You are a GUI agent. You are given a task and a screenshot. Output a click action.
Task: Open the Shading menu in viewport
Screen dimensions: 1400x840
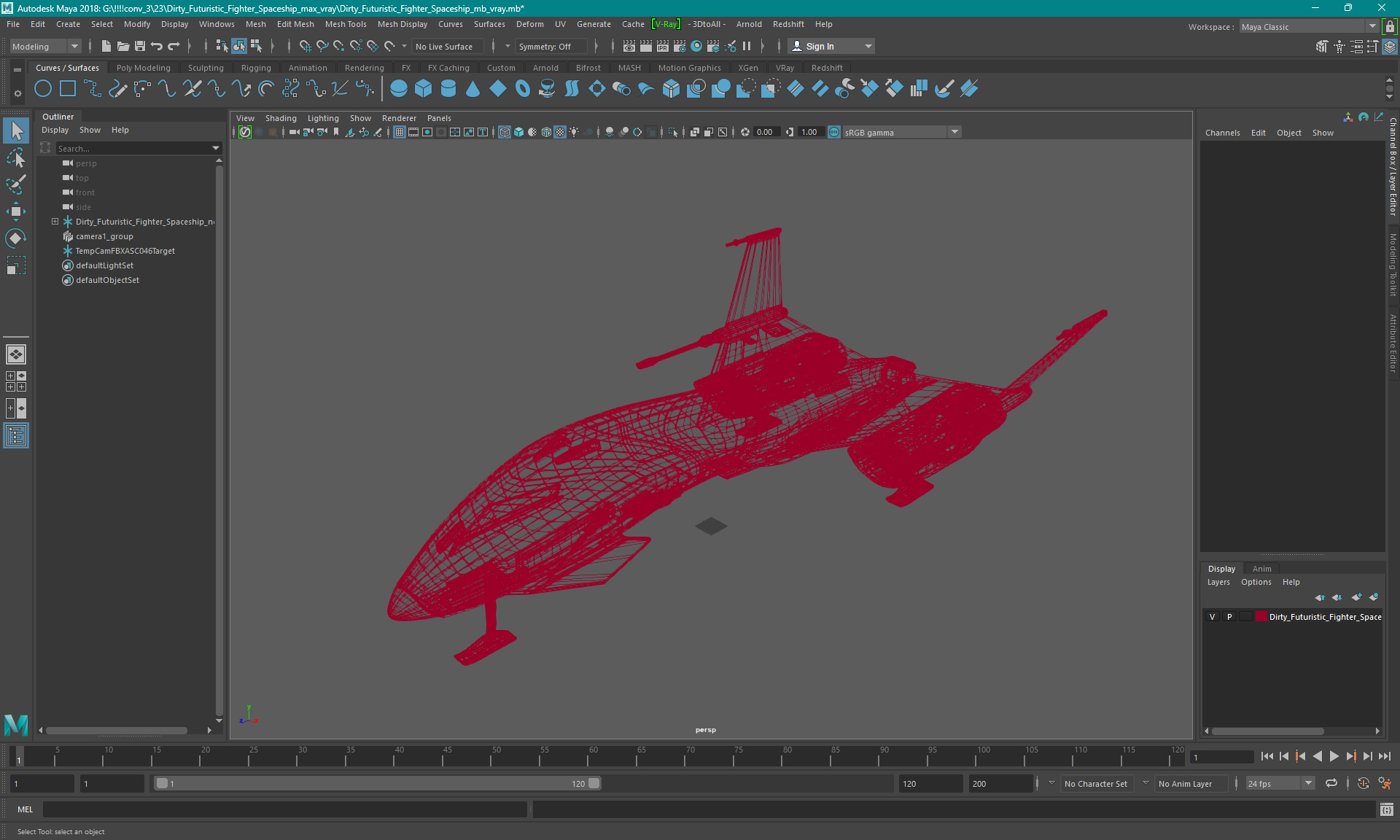280,118
